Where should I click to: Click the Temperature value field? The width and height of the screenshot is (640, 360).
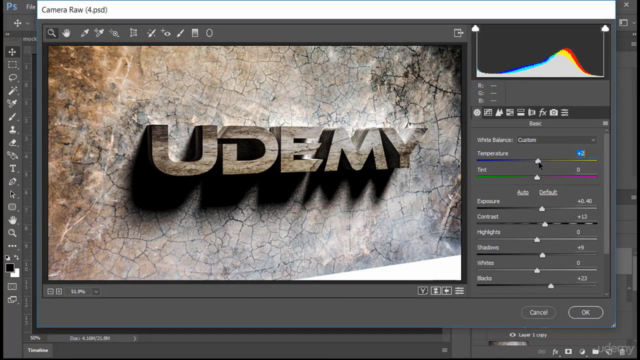(581, 153)
